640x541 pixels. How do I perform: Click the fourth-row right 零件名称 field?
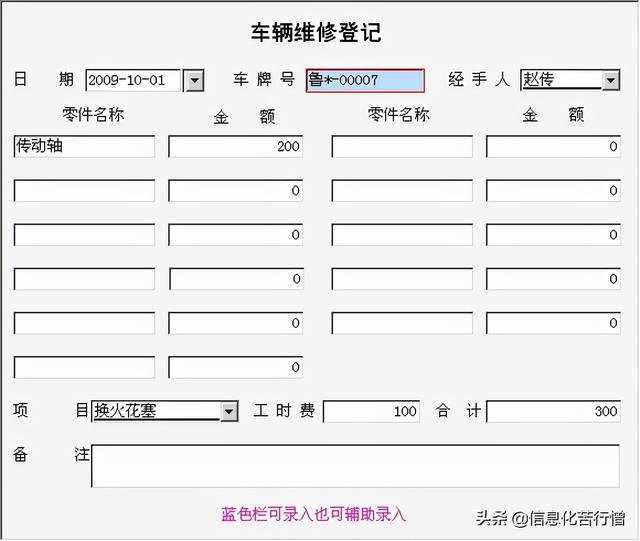402,279
